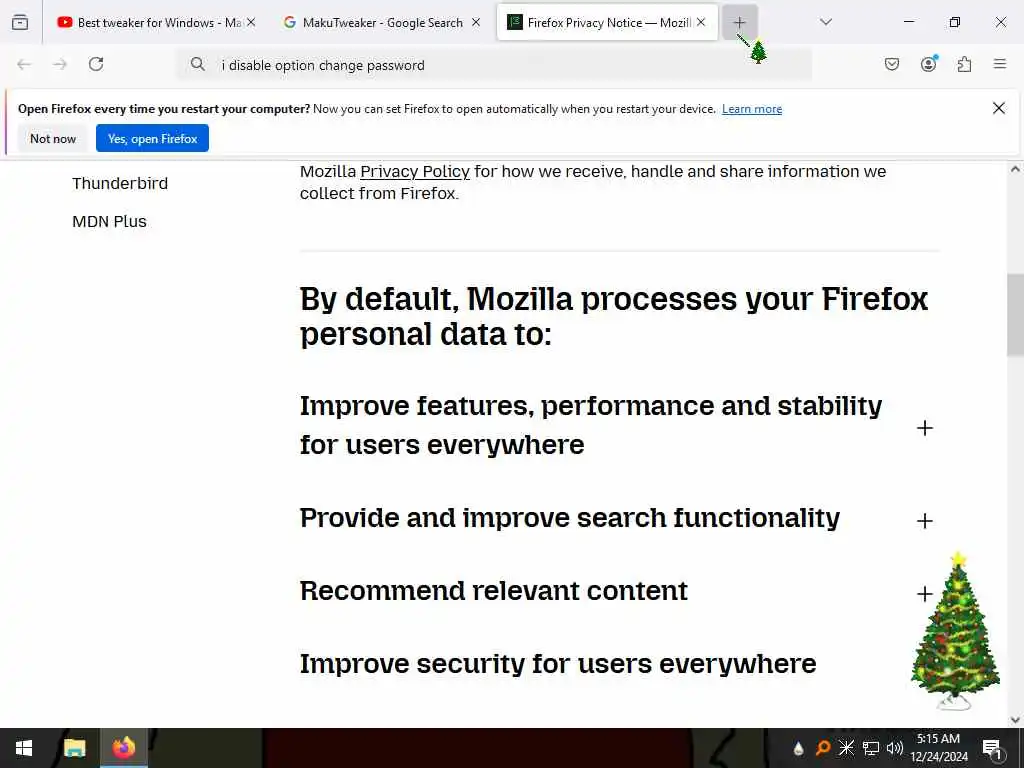Viewport: 1024px width, 768px height.
Task: Open the Windows Start menu
Action: click(x=24, y=748)
